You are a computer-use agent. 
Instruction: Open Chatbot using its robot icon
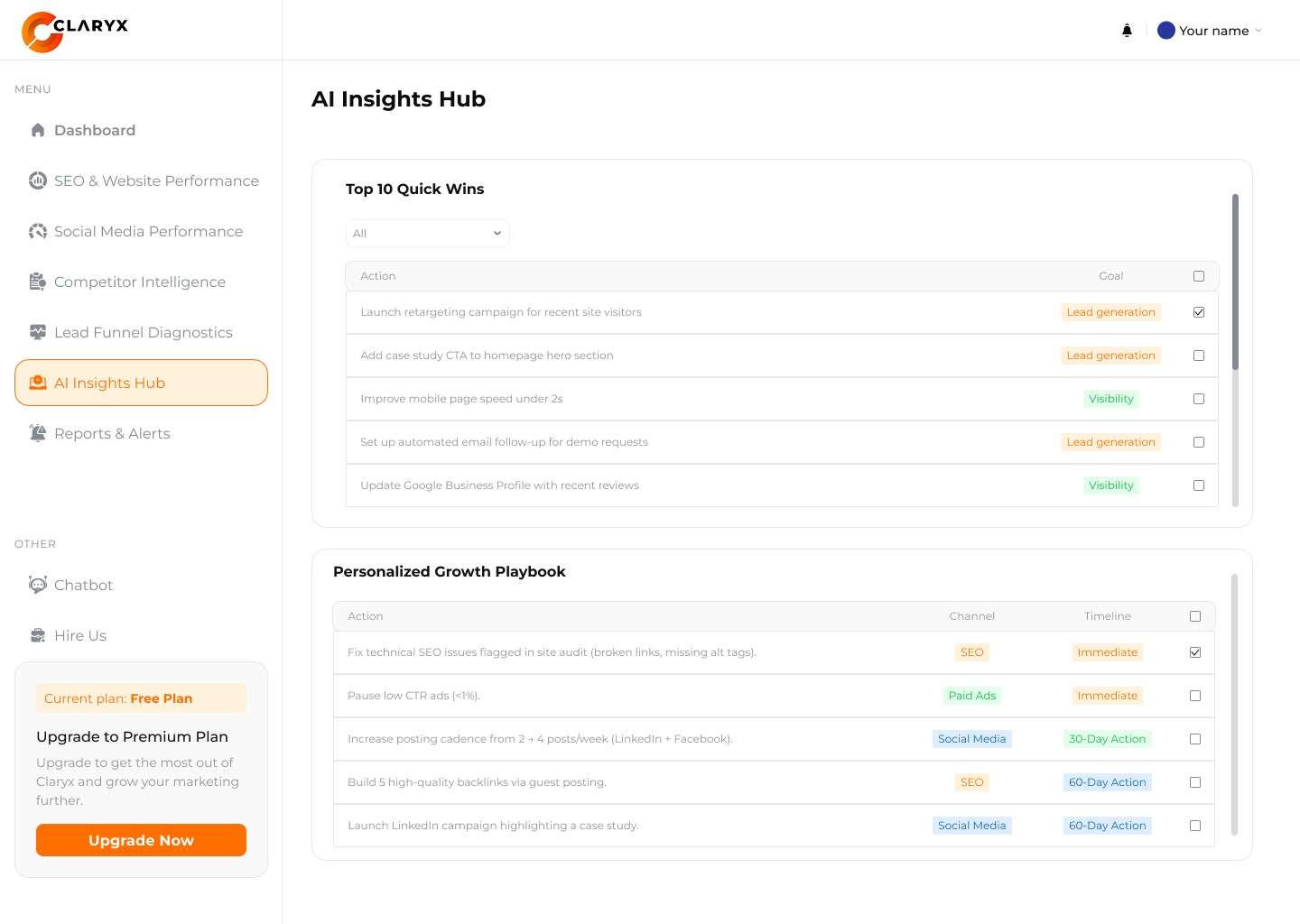coord(38,585)
